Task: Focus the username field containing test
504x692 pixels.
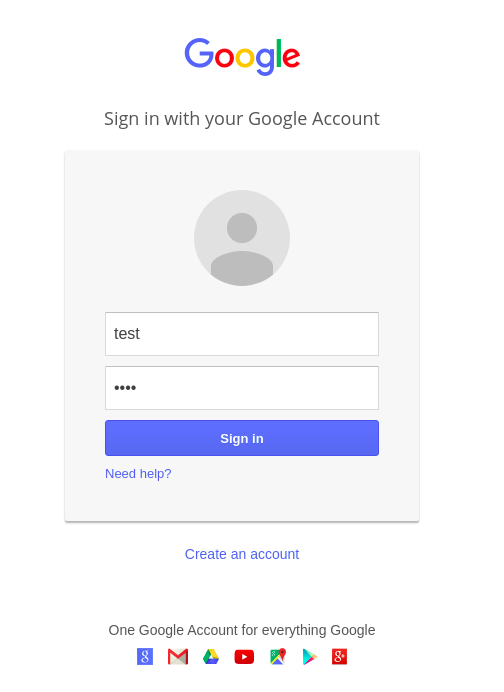Action: [242, 334]
